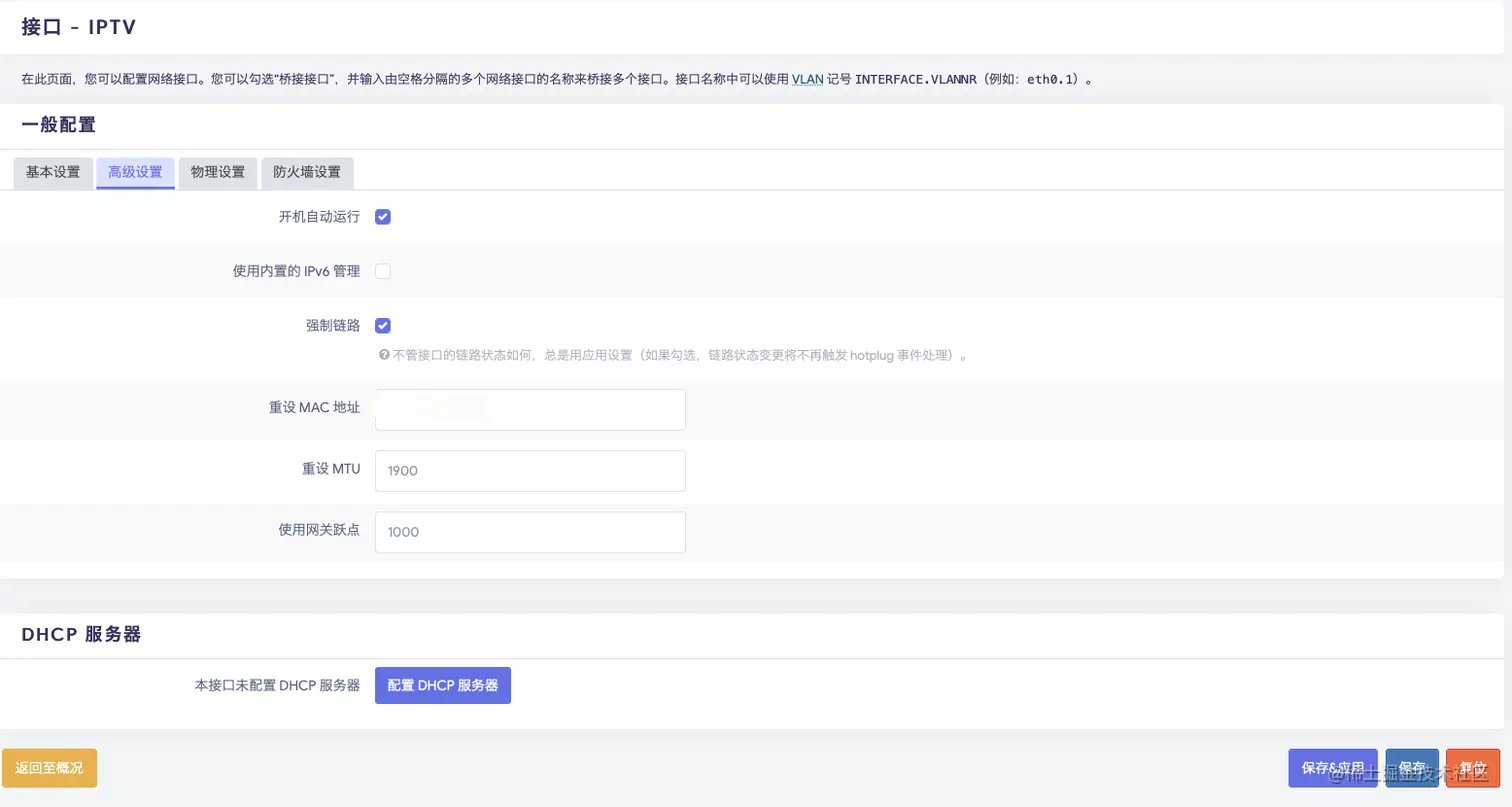Screen dimensions: 1512x807
Task: Click the 接口 - IPTV page title
Action: [x=79, y=27]
